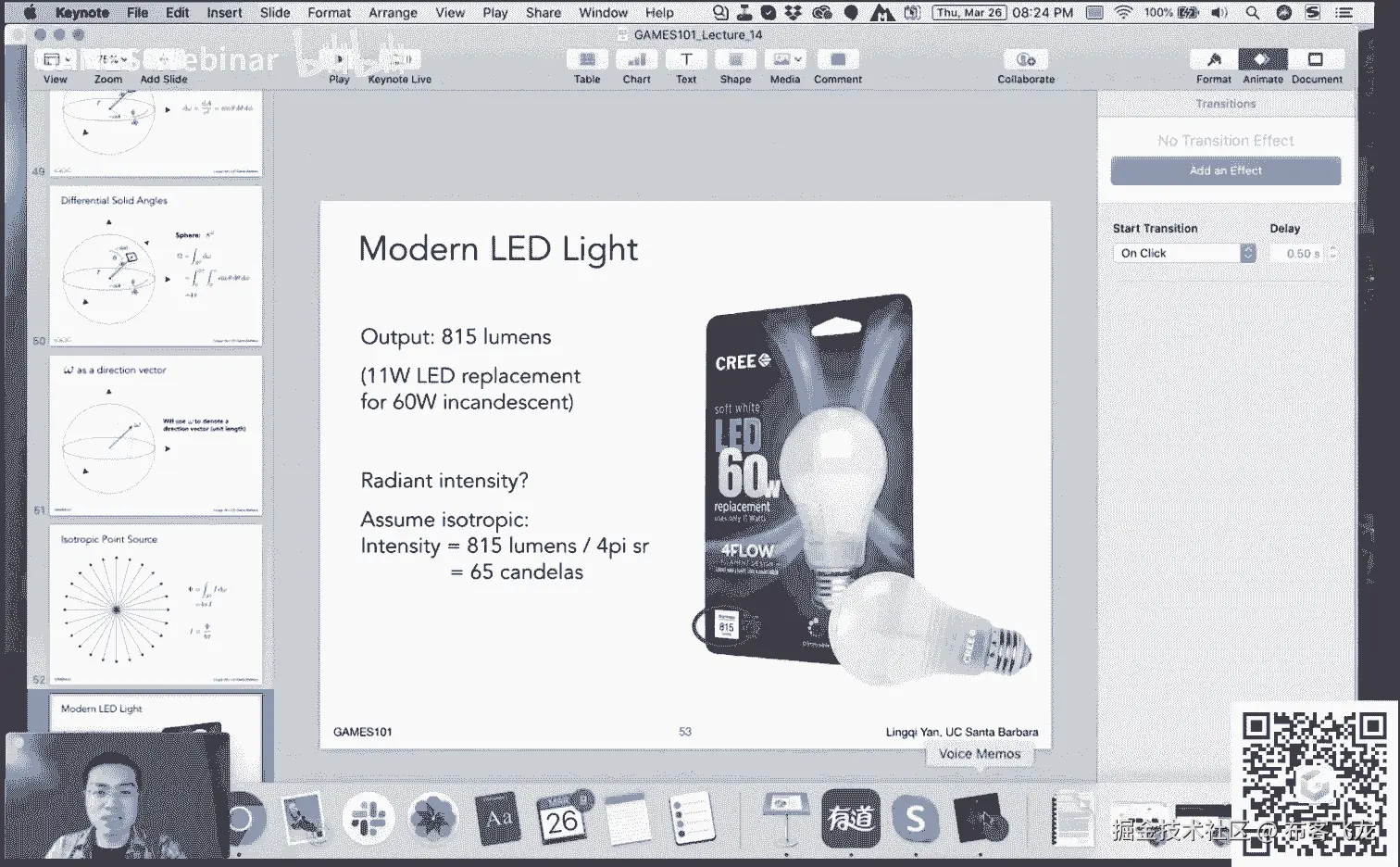Open Notes app from the Dock

click(x=628, y=819)
